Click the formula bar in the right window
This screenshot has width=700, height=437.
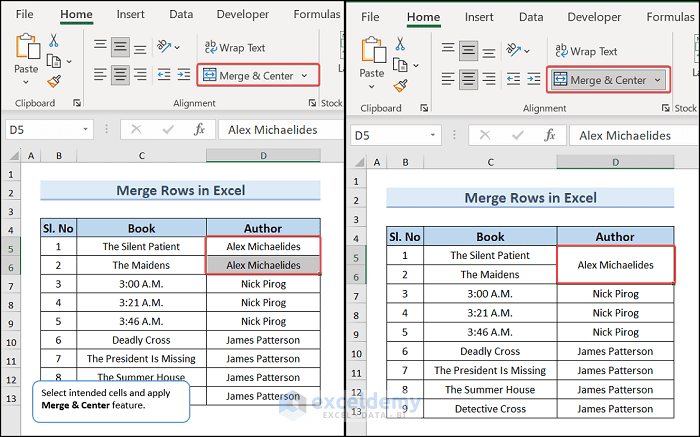tap(634, 135)
